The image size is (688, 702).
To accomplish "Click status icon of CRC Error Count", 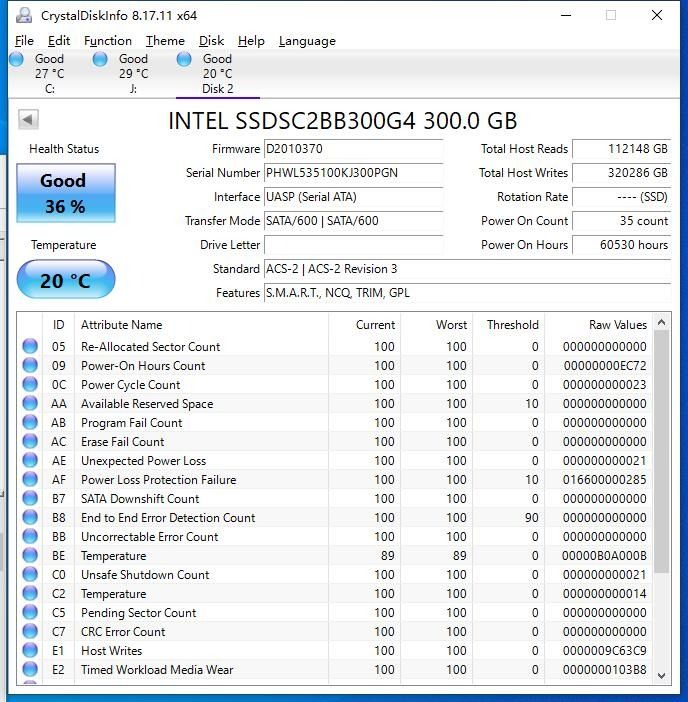I will click(30, 632).
